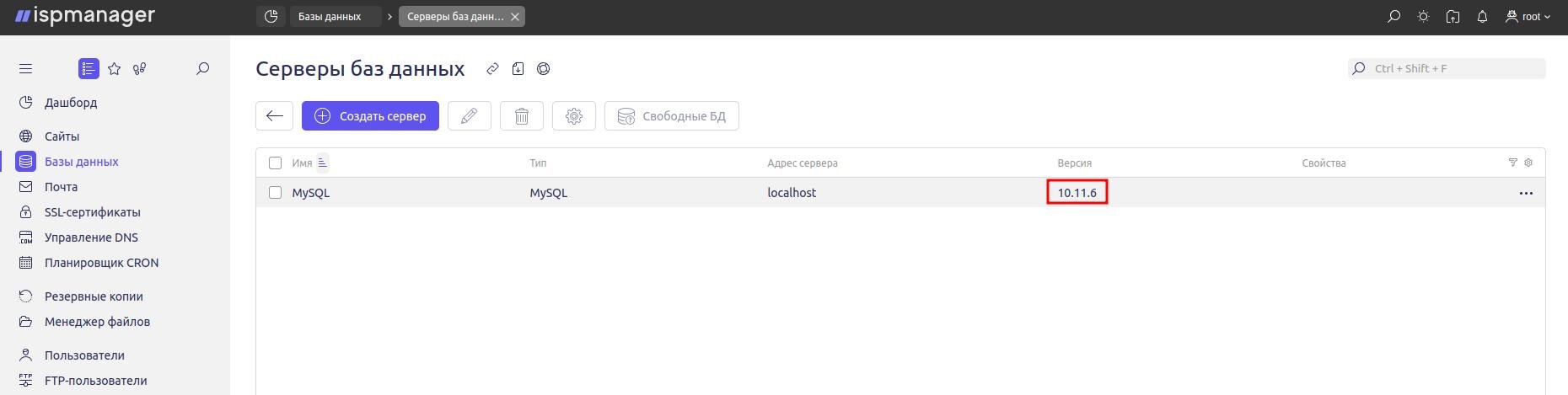Toggle the light/dark theme sun icon

pyautogui.click(x=1423, y=17)
